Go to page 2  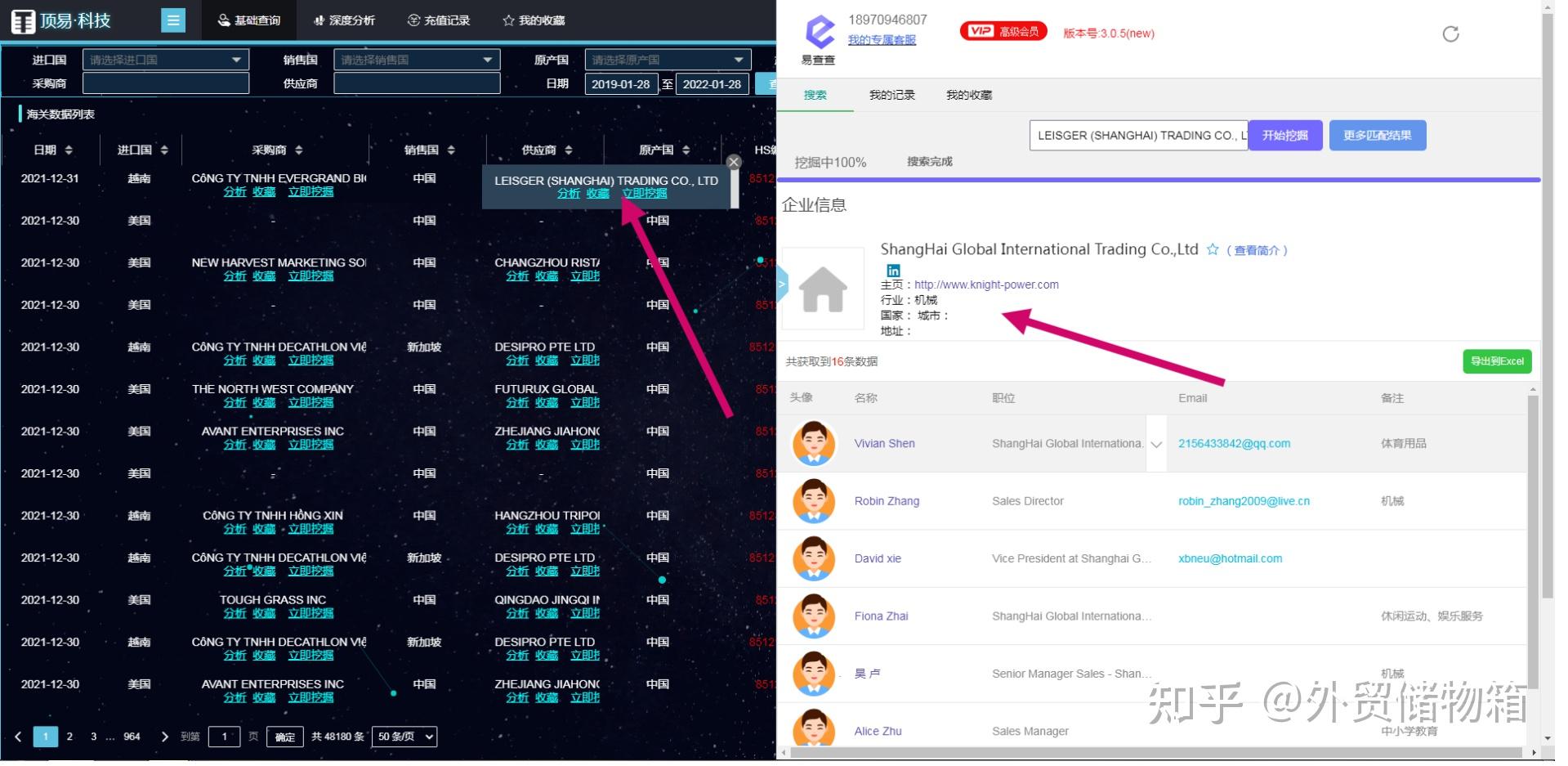tap(69, 737)
